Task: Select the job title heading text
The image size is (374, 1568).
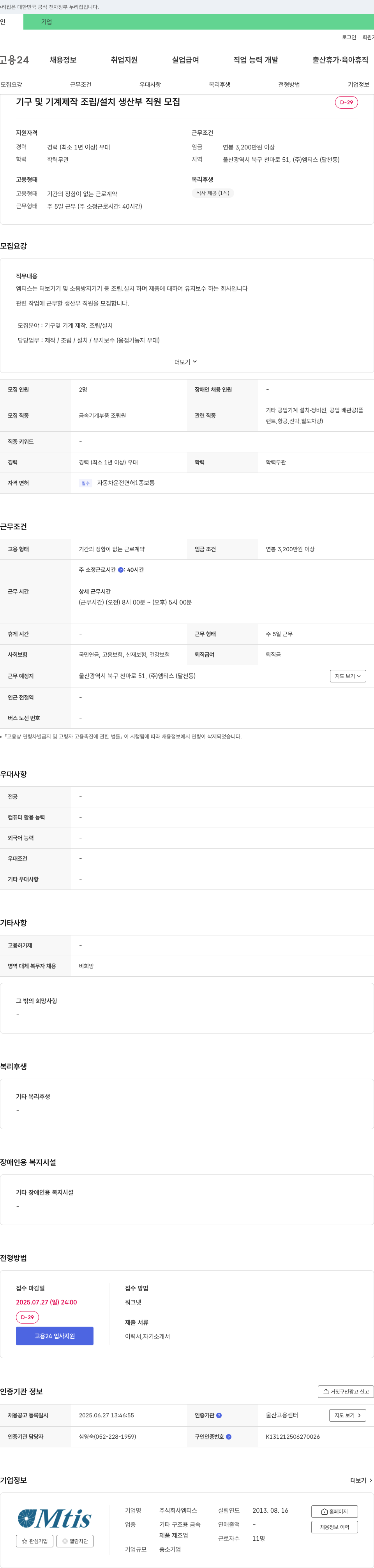Action: click(98, 102)
